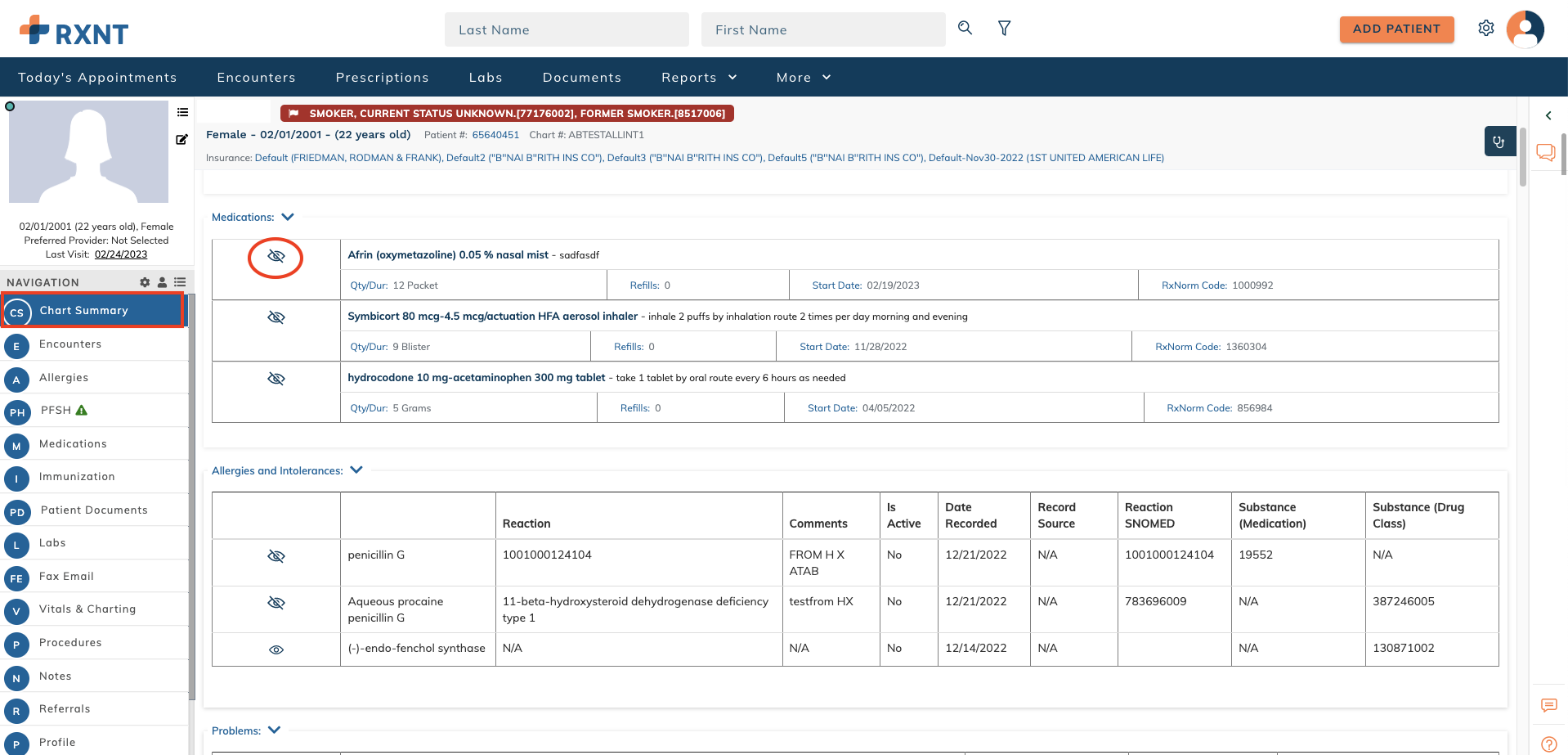Open Default-Nov30-2022 1ST UNITED AMERICAN LIFE link
Image resolution: width=1568 pixels, height=755 pixels.
[1046, 158]
